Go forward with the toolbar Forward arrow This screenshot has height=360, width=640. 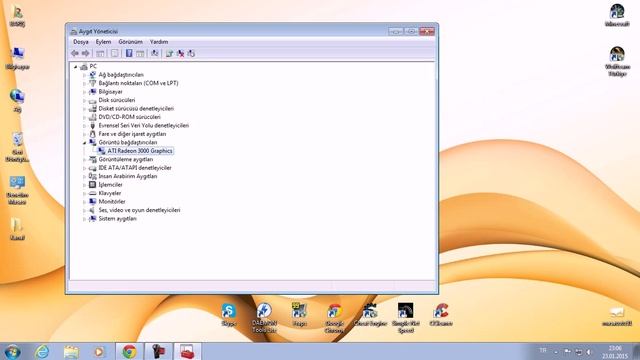click(85, 53)
